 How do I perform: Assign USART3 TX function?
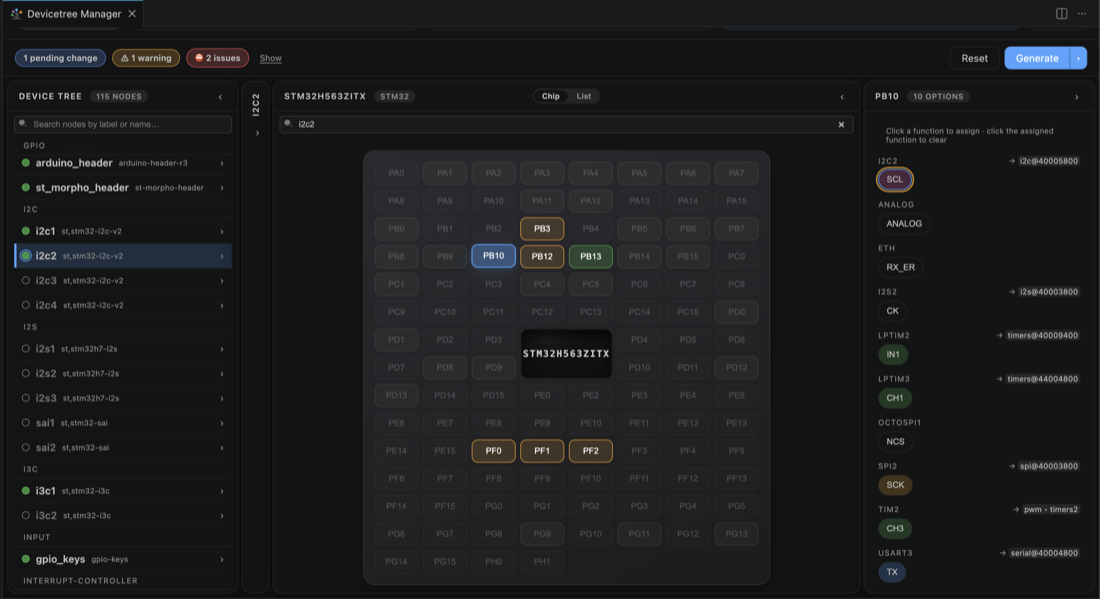(892, 572)
